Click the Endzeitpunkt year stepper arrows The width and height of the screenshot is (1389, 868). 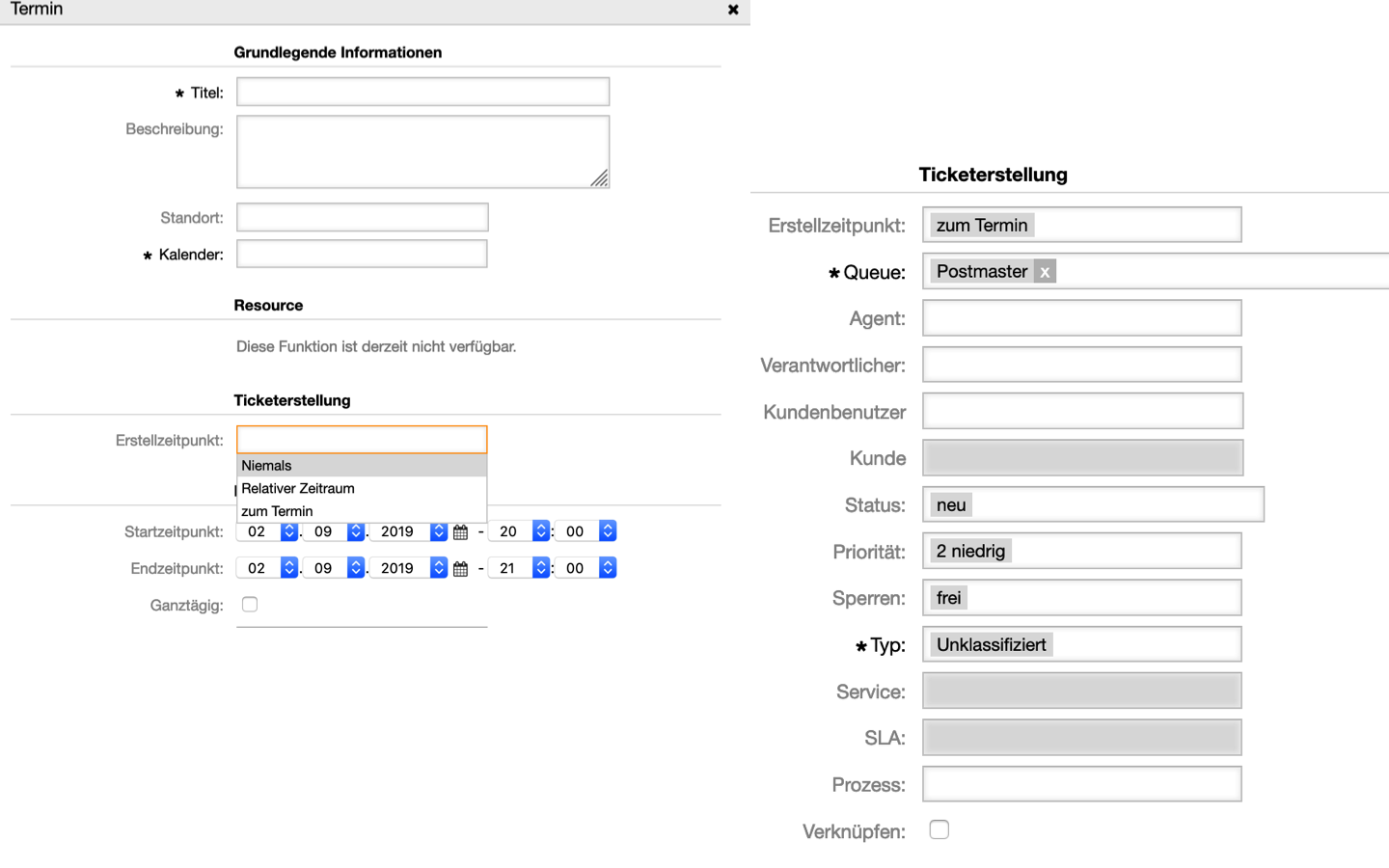click(x=439, y=568)
